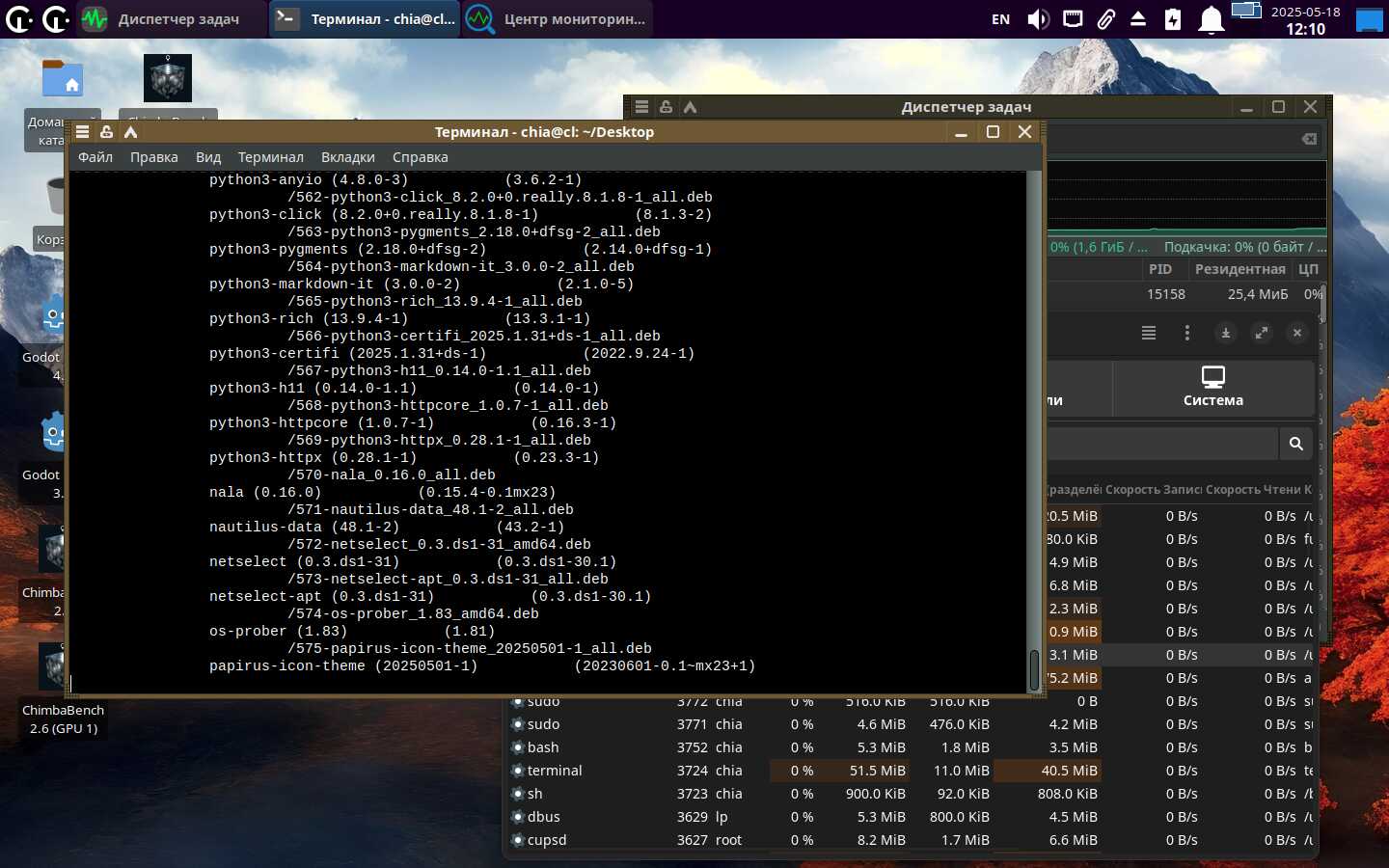Sort by ЦП column header

1308,269
